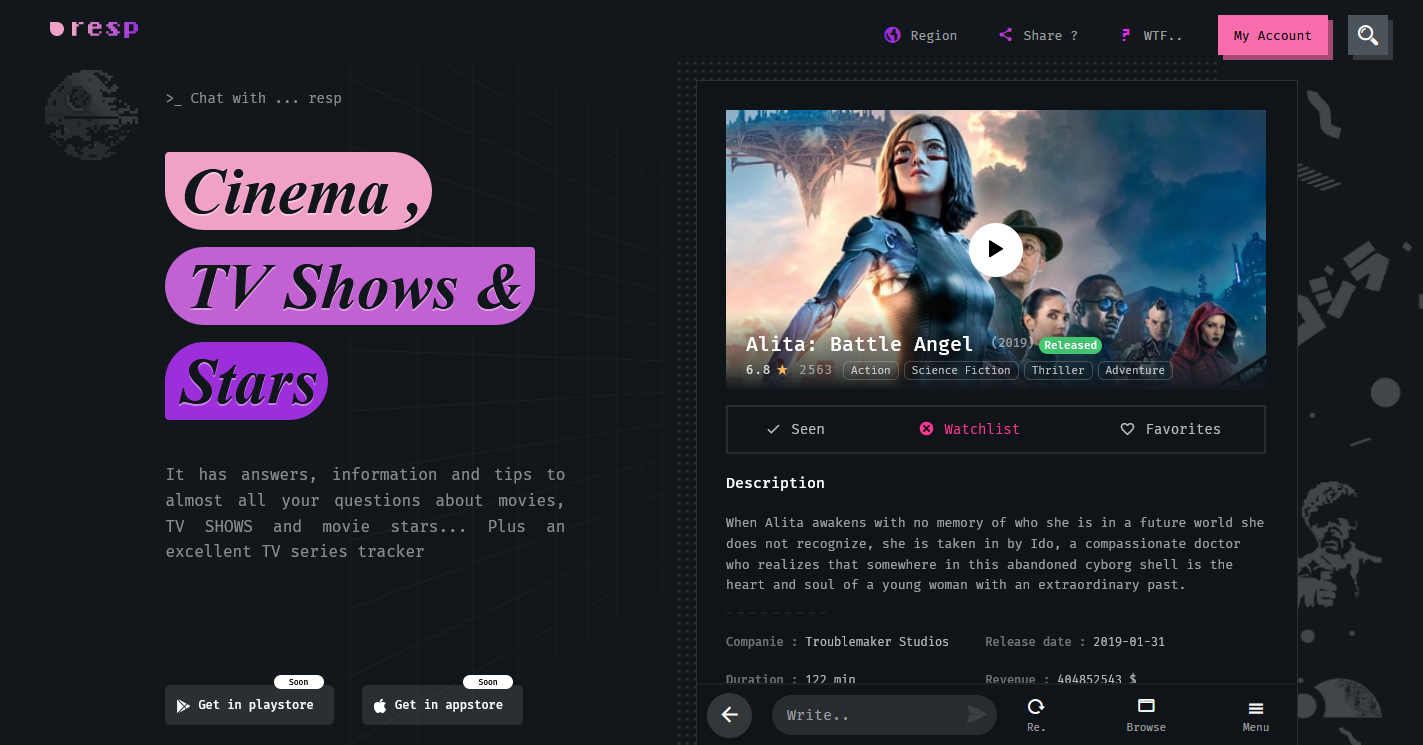
Task: Click the Google Play icon on playstore button
Action: (183, 705)
